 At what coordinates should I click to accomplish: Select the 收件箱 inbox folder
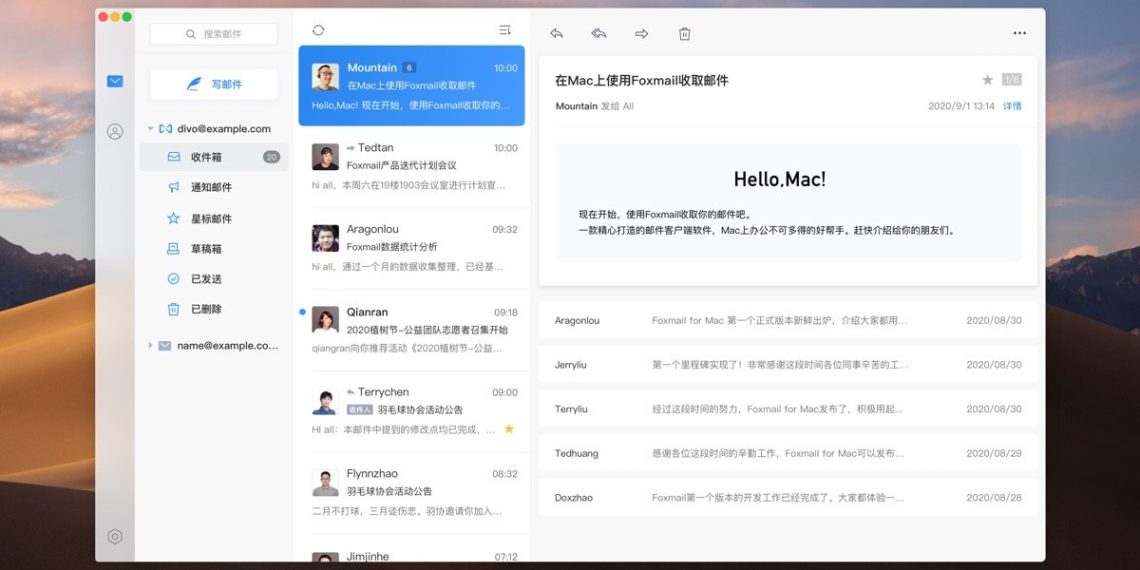[x=206, y=157]
